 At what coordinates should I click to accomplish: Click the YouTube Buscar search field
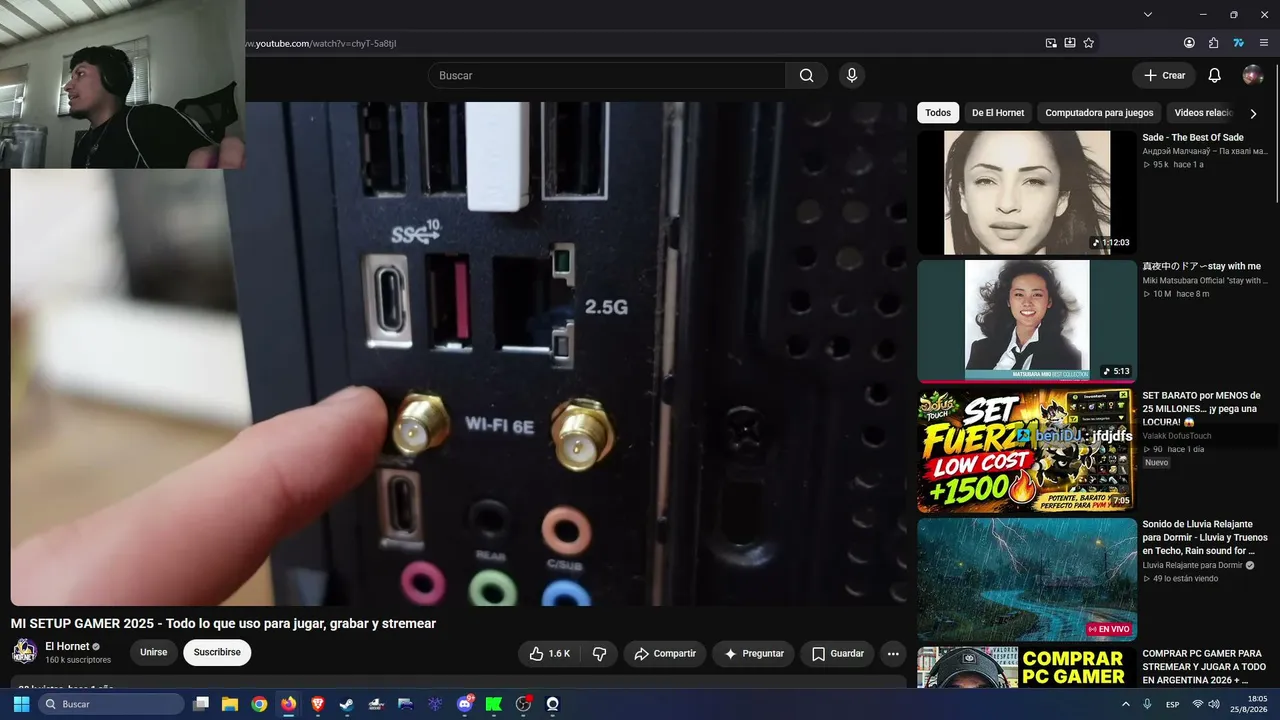[x=607, y=75]
